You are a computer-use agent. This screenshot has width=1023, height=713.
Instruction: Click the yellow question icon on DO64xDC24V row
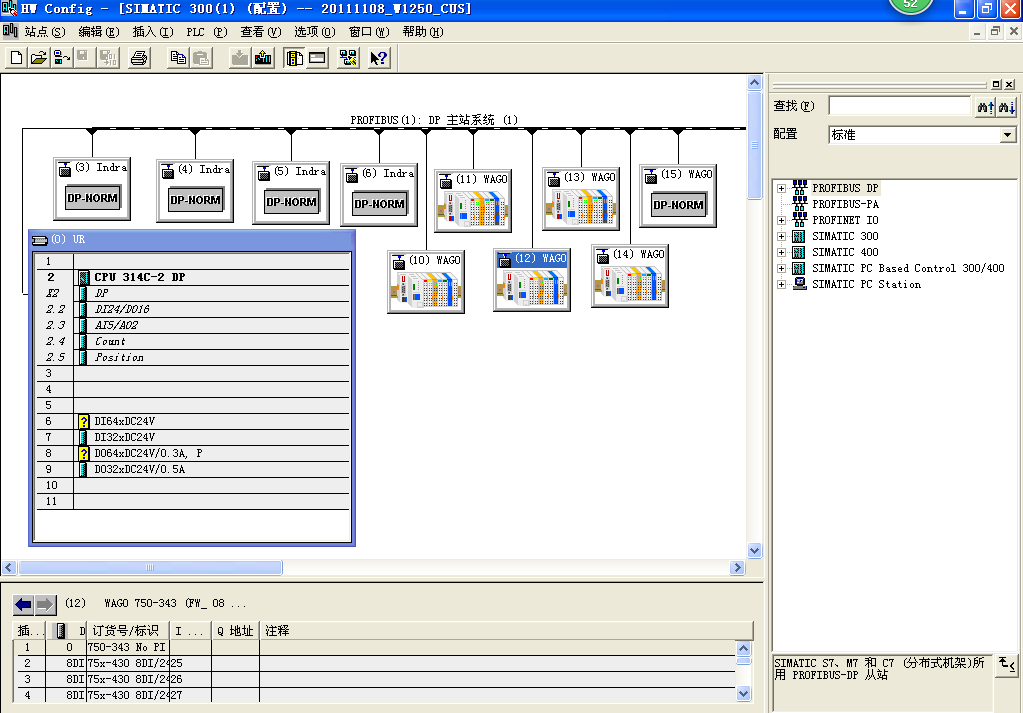click(x=84, y=453)
